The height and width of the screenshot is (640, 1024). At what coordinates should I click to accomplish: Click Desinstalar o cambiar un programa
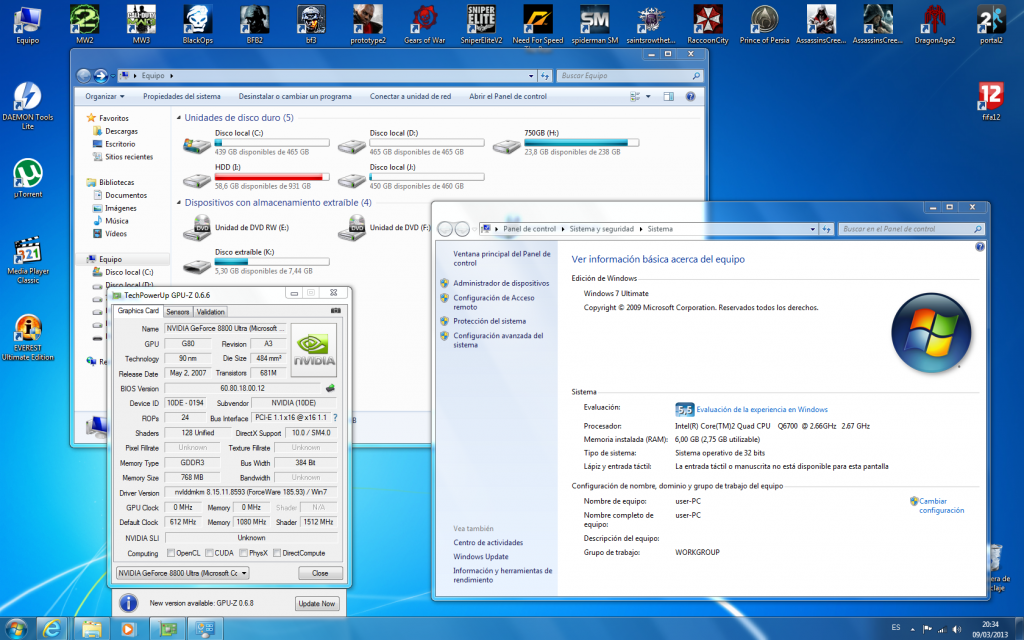(295, 97)
